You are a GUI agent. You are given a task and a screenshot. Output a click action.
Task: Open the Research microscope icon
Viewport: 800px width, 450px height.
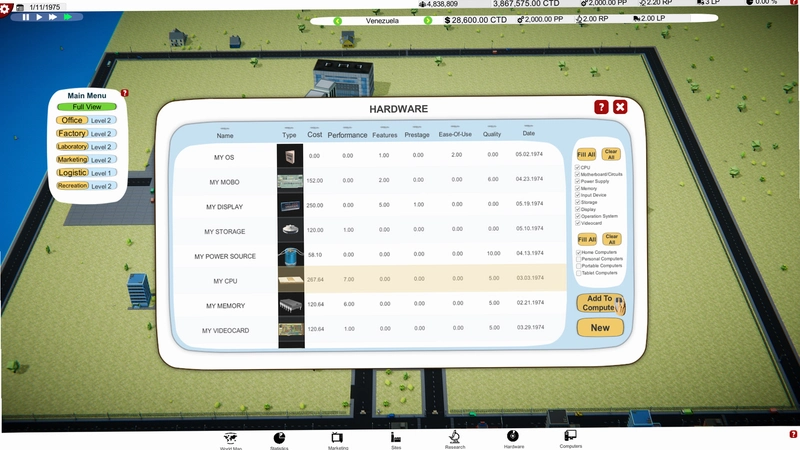454,437
